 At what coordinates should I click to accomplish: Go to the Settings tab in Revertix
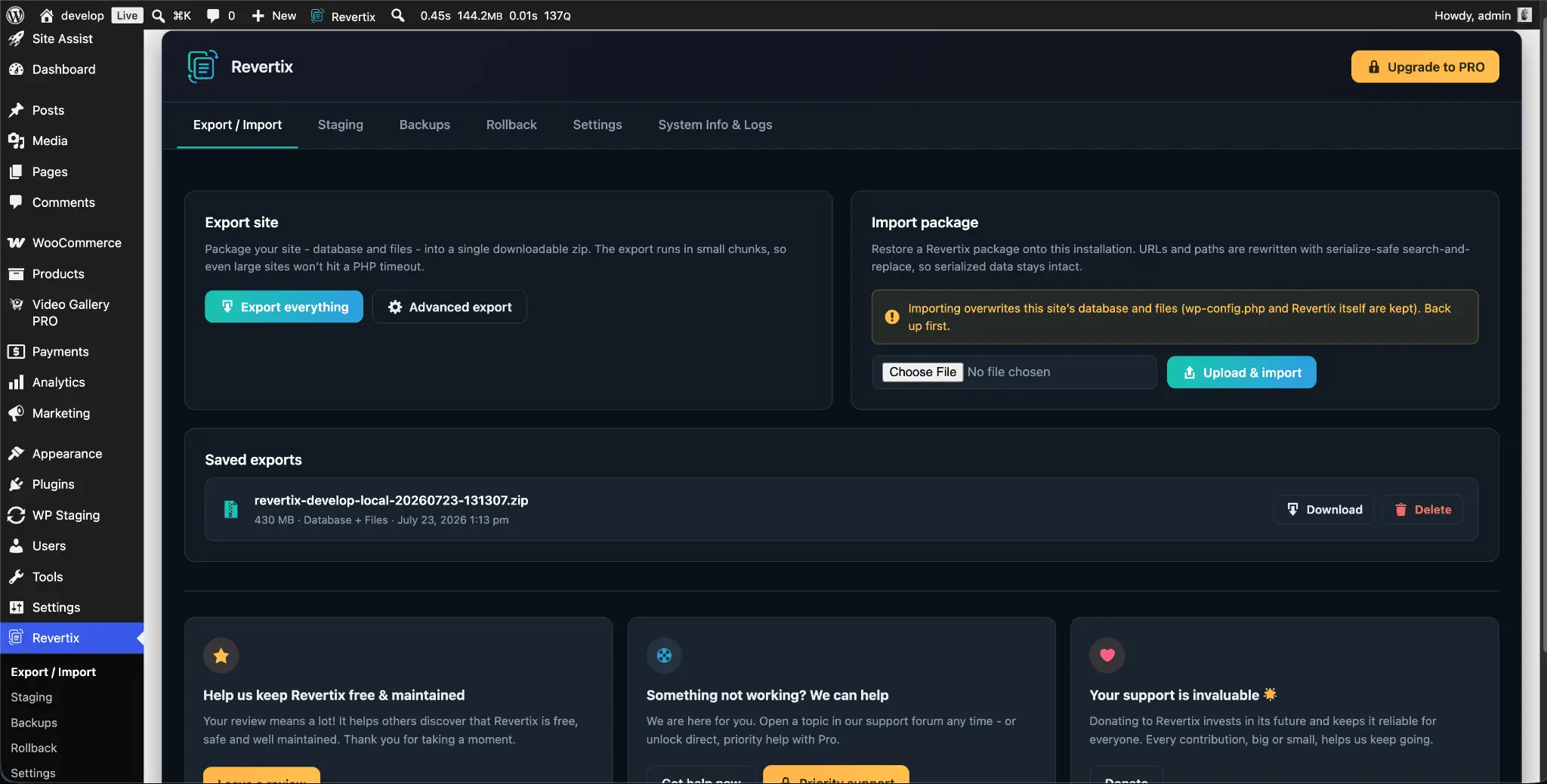[x=597, y=125]
